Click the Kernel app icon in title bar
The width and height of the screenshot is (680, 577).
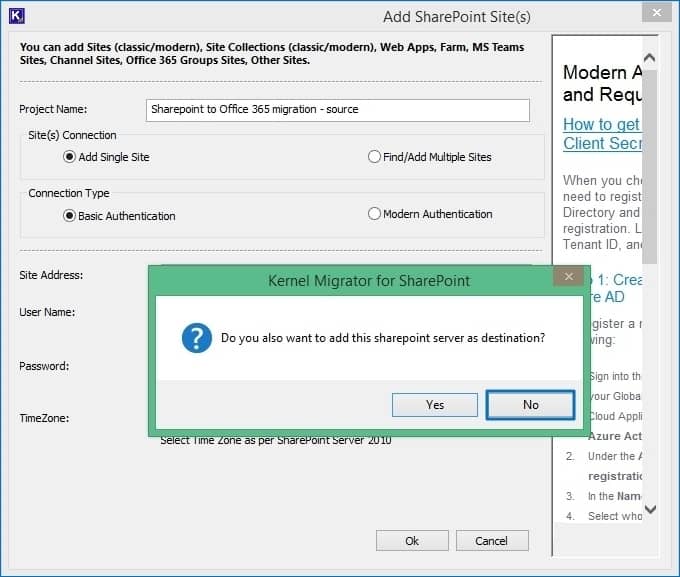(x=16, y=16)
